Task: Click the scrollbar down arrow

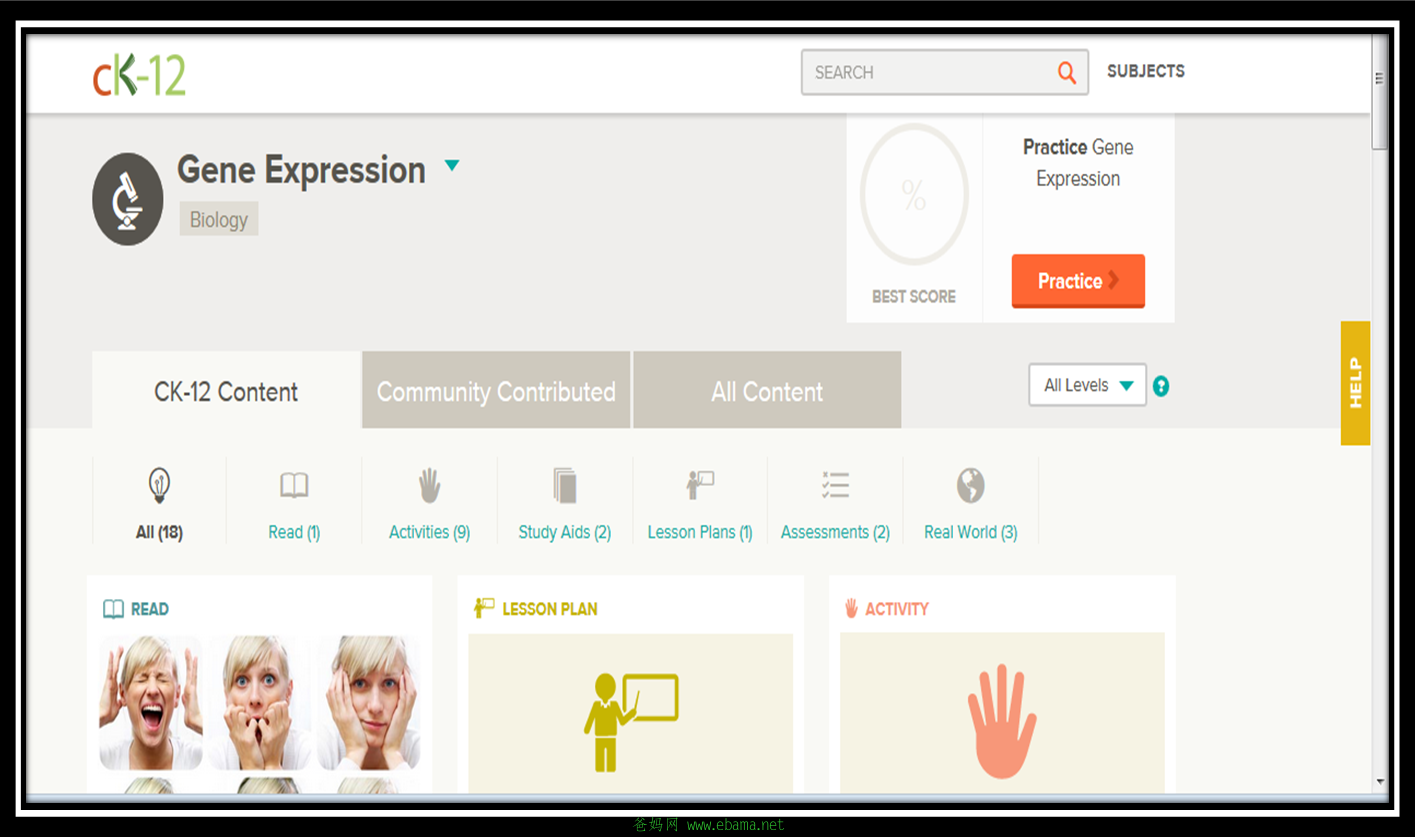Action: 1380,782
